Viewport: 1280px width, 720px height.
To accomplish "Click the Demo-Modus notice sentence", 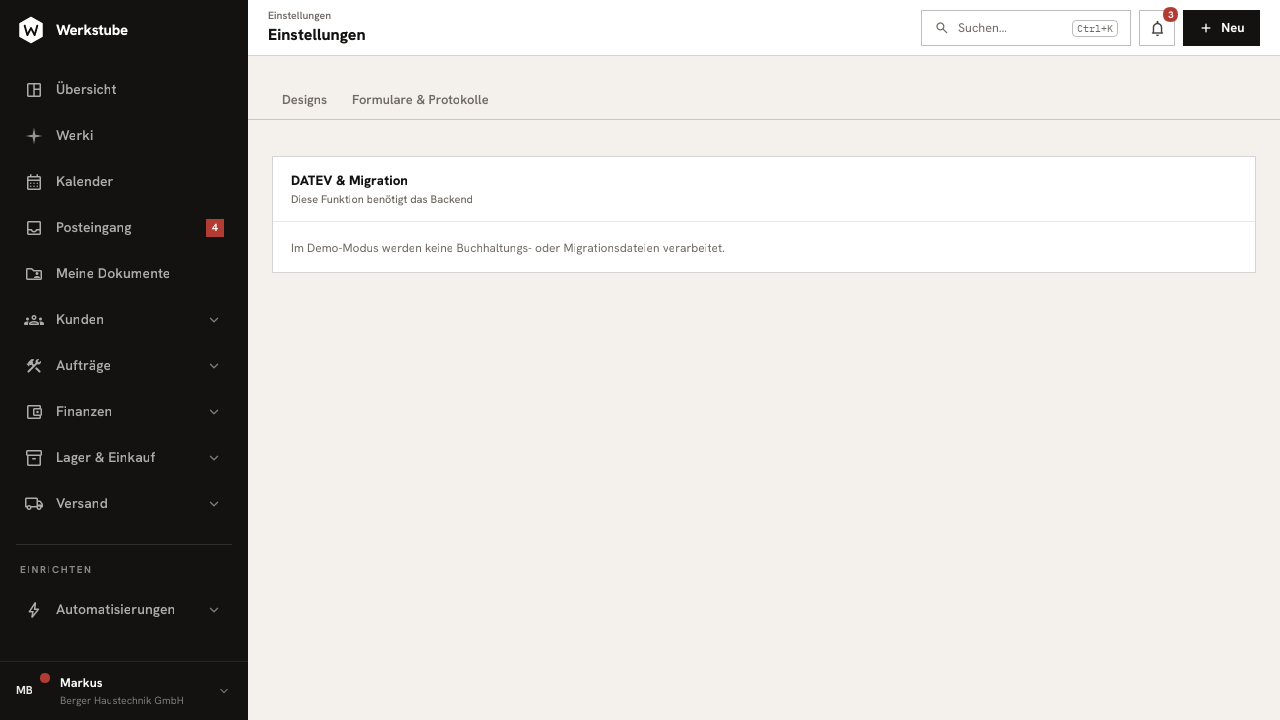I will [x=508, y=248].
